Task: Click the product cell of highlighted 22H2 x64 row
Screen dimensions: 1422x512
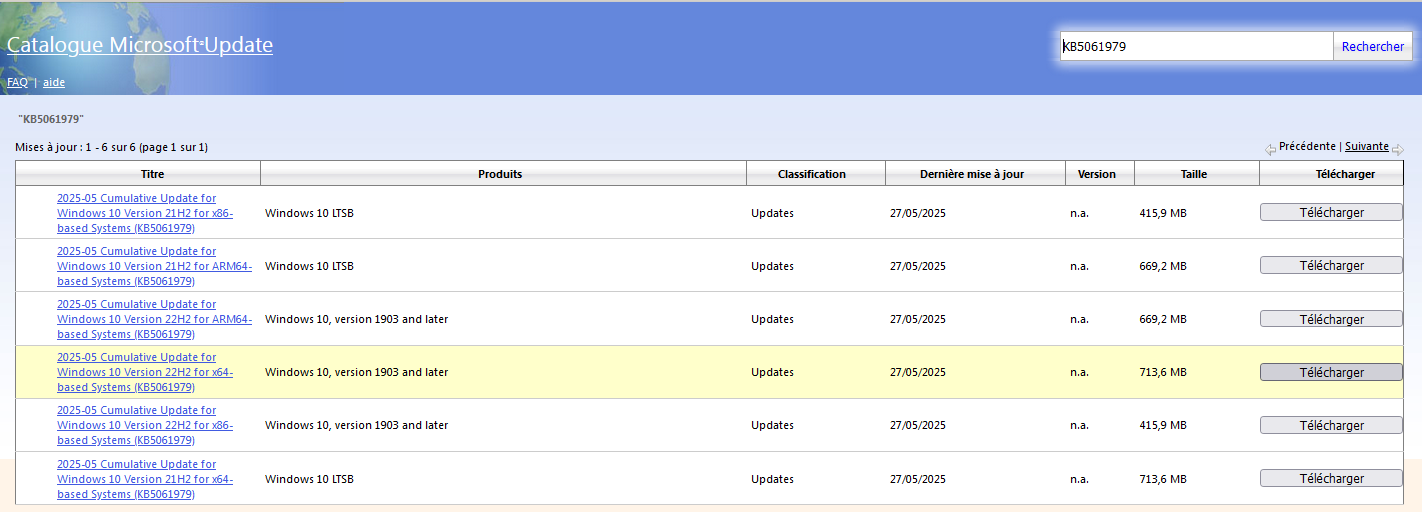Action: 356,372
